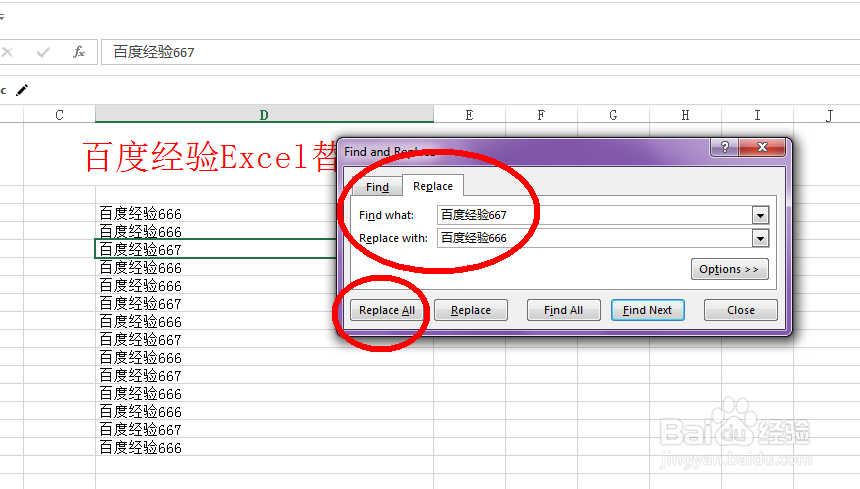Select column D header
The image size is (860, 489).
(x=264, y=115)
